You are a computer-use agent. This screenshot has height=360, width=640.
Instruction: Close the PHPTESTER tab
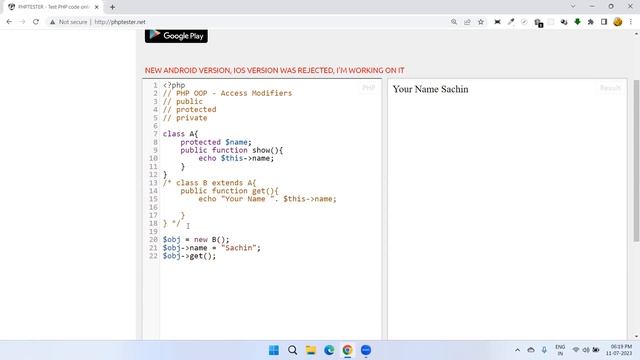(97, 7)
